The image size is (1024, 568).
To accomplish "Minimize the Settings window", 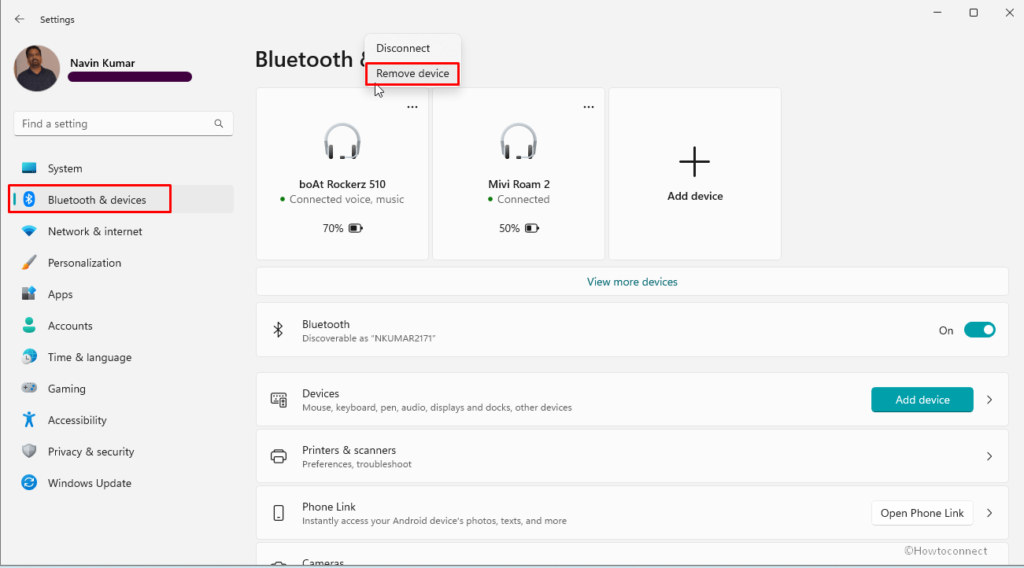I will coord(937,12).
